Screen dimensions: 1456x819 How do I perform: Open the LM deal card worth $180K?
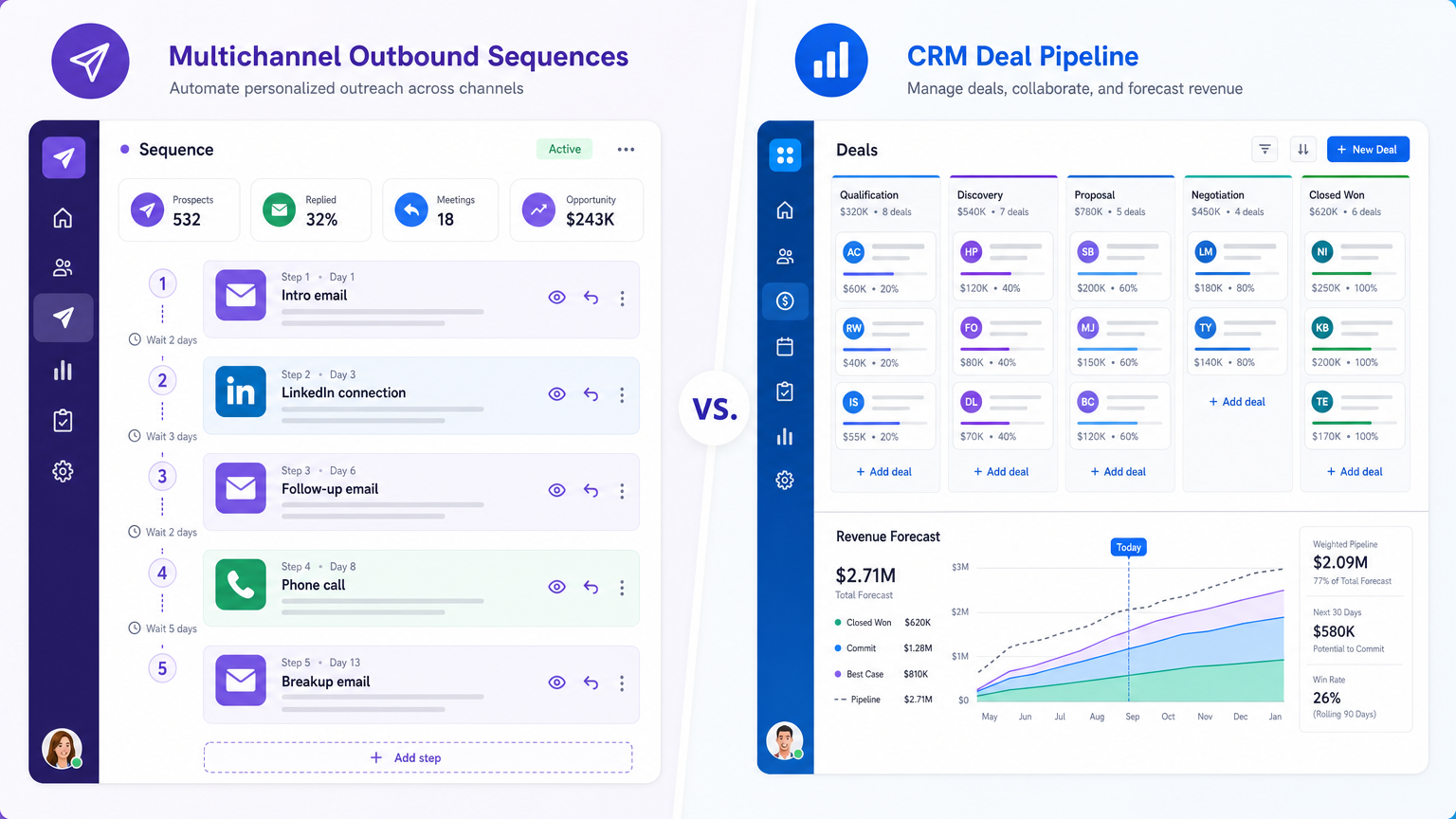[x=1237, y=266]
